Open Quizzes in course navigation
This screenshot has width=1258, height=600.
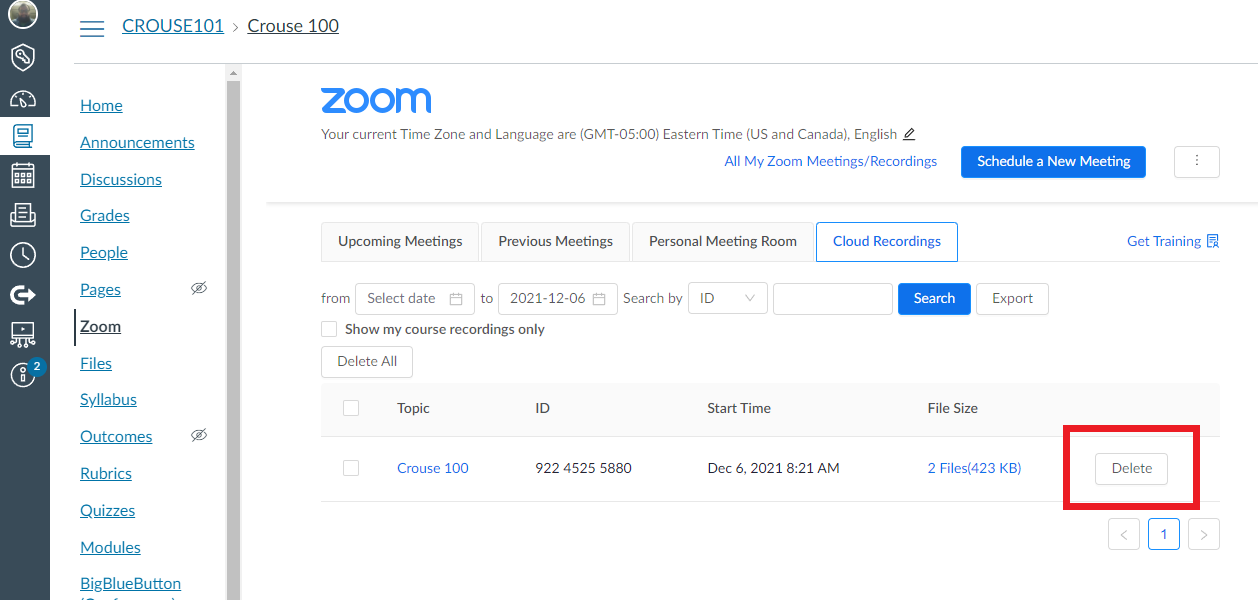[x=107, y=510]
